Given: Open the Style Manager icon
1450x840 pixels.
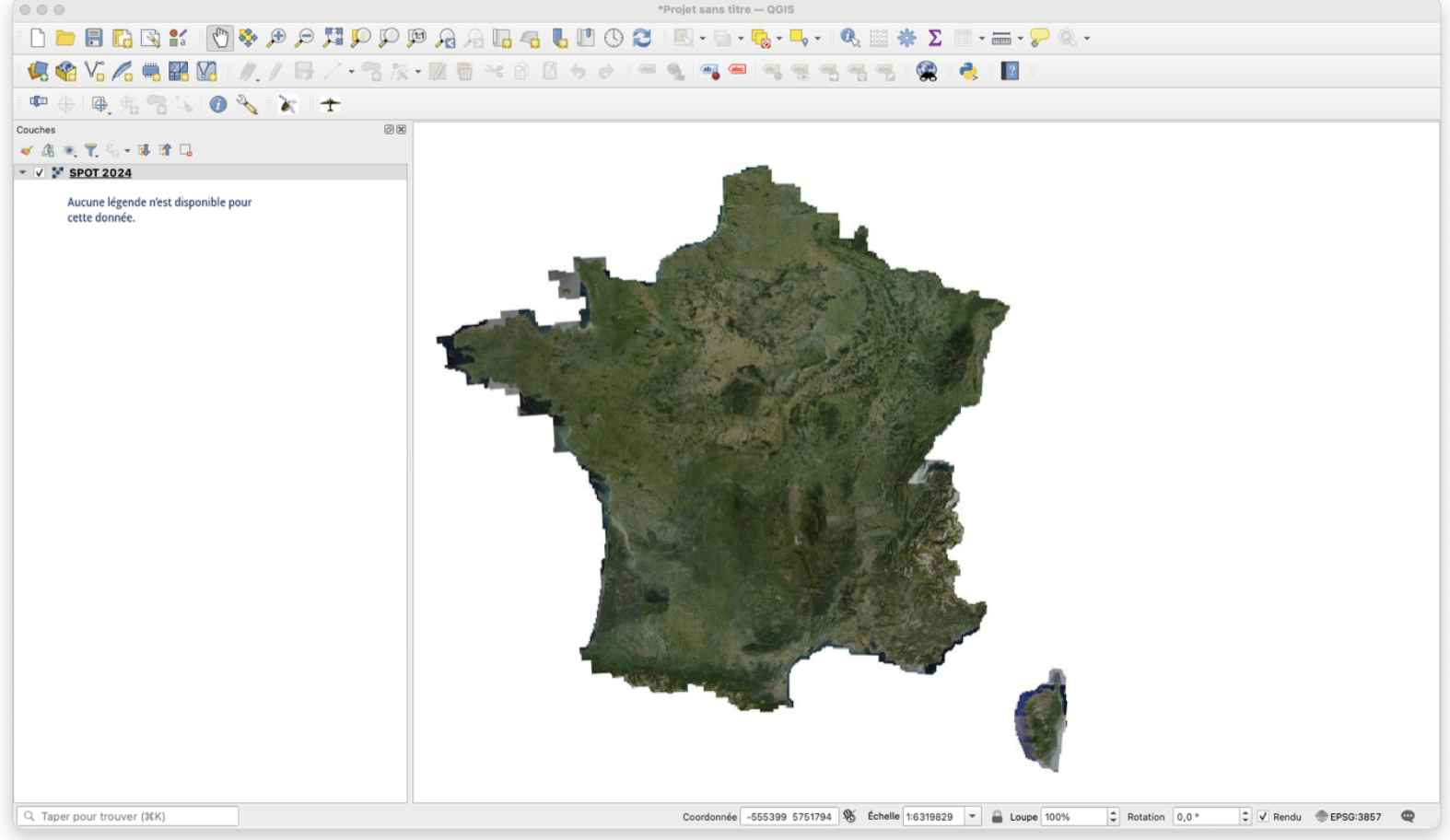Looking at the screenshot, I should 178,38.
